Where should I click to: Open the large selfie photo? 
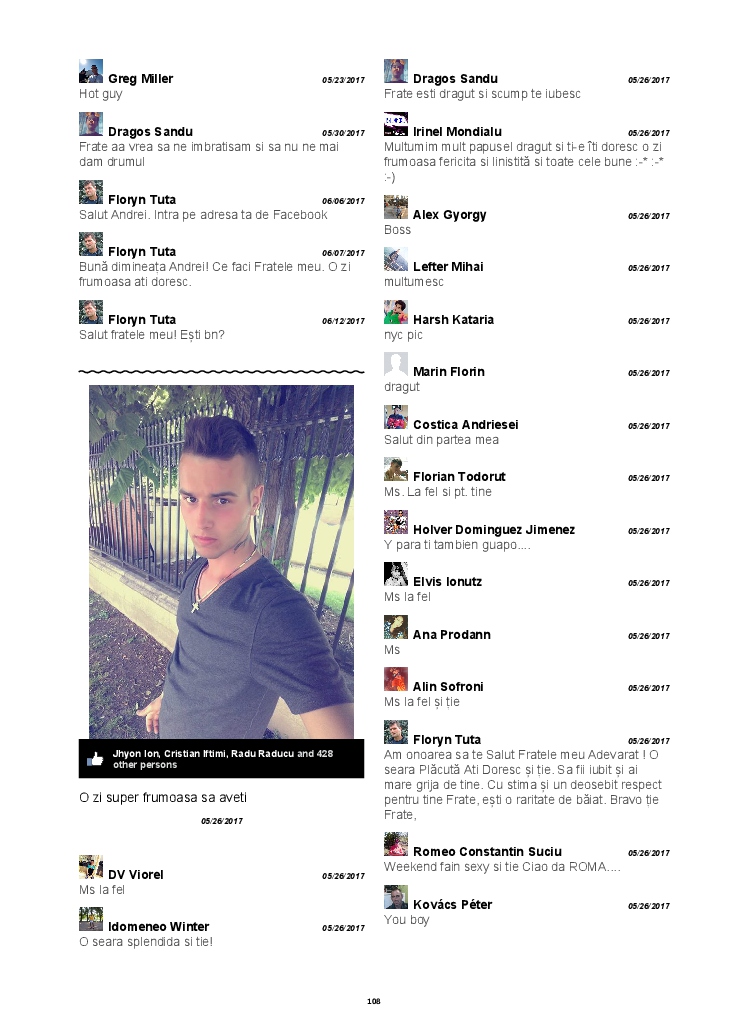(221, 562)
